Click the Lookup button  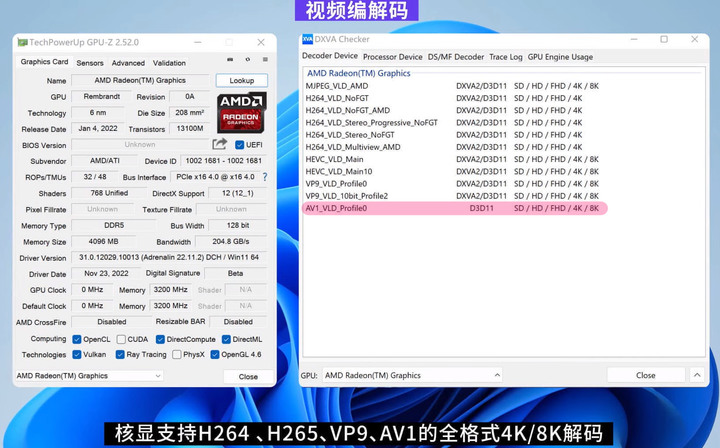(x=242, y=80)
